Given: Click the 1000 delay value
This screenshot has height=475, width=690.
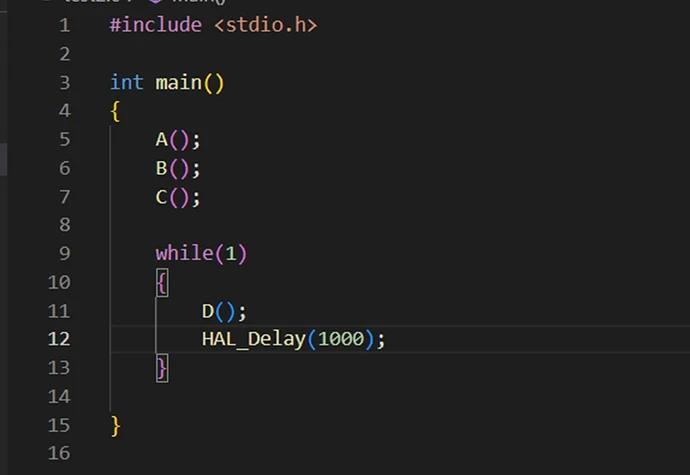Looking at the screenshot, I should pyautogui.click(x=341, y=339).
